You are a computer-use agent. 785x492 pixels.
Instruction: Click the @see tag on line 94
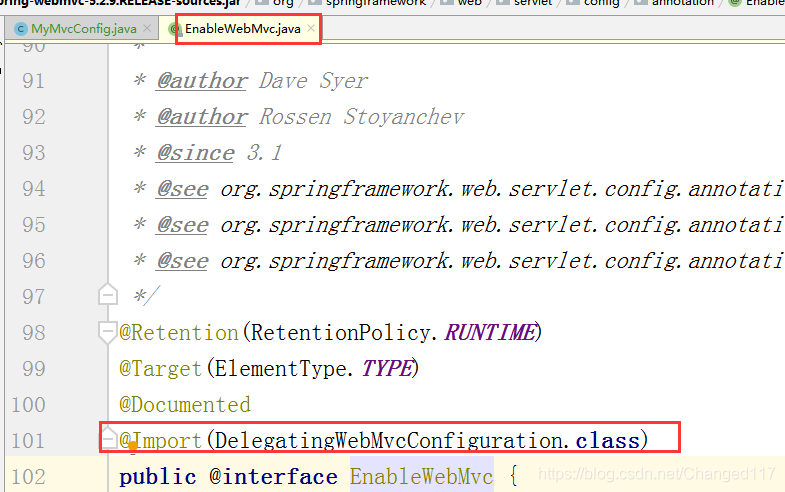point(182,189)
